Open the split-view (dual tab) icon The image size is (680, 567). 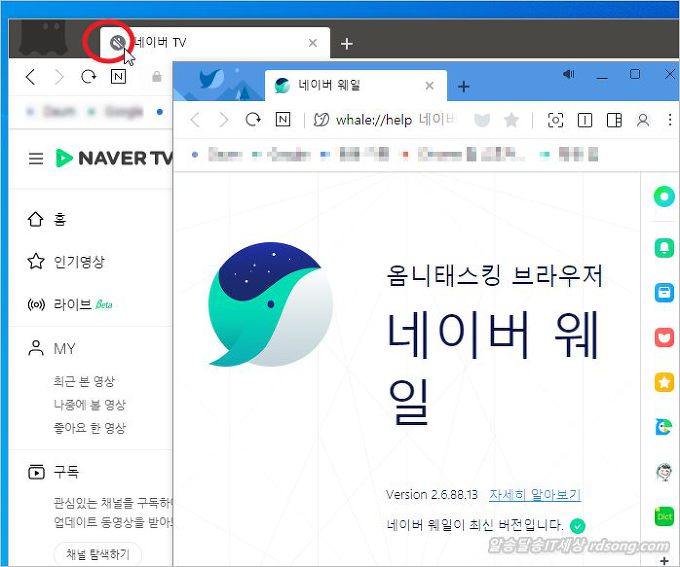(x=585, y=120)
